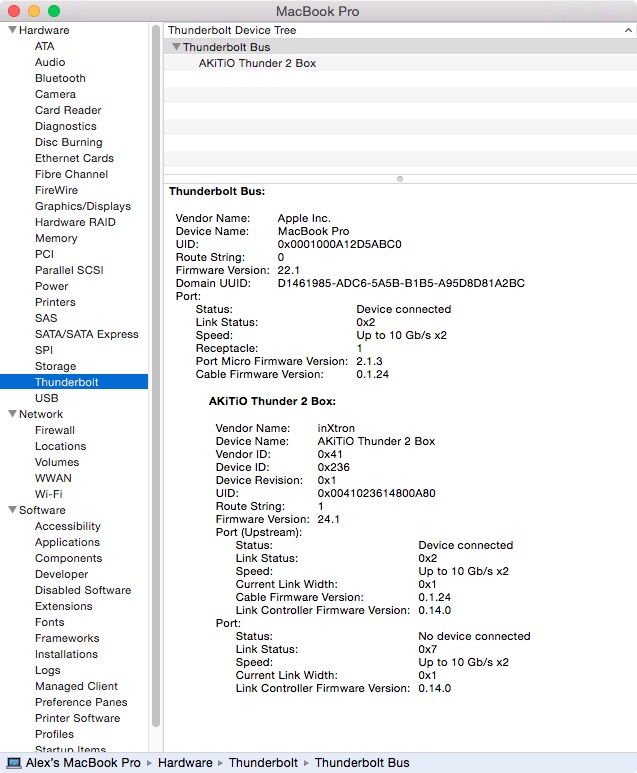The image size is (637, 773).
Task: Select Installations under Software
Action: [x=66, y=654]
